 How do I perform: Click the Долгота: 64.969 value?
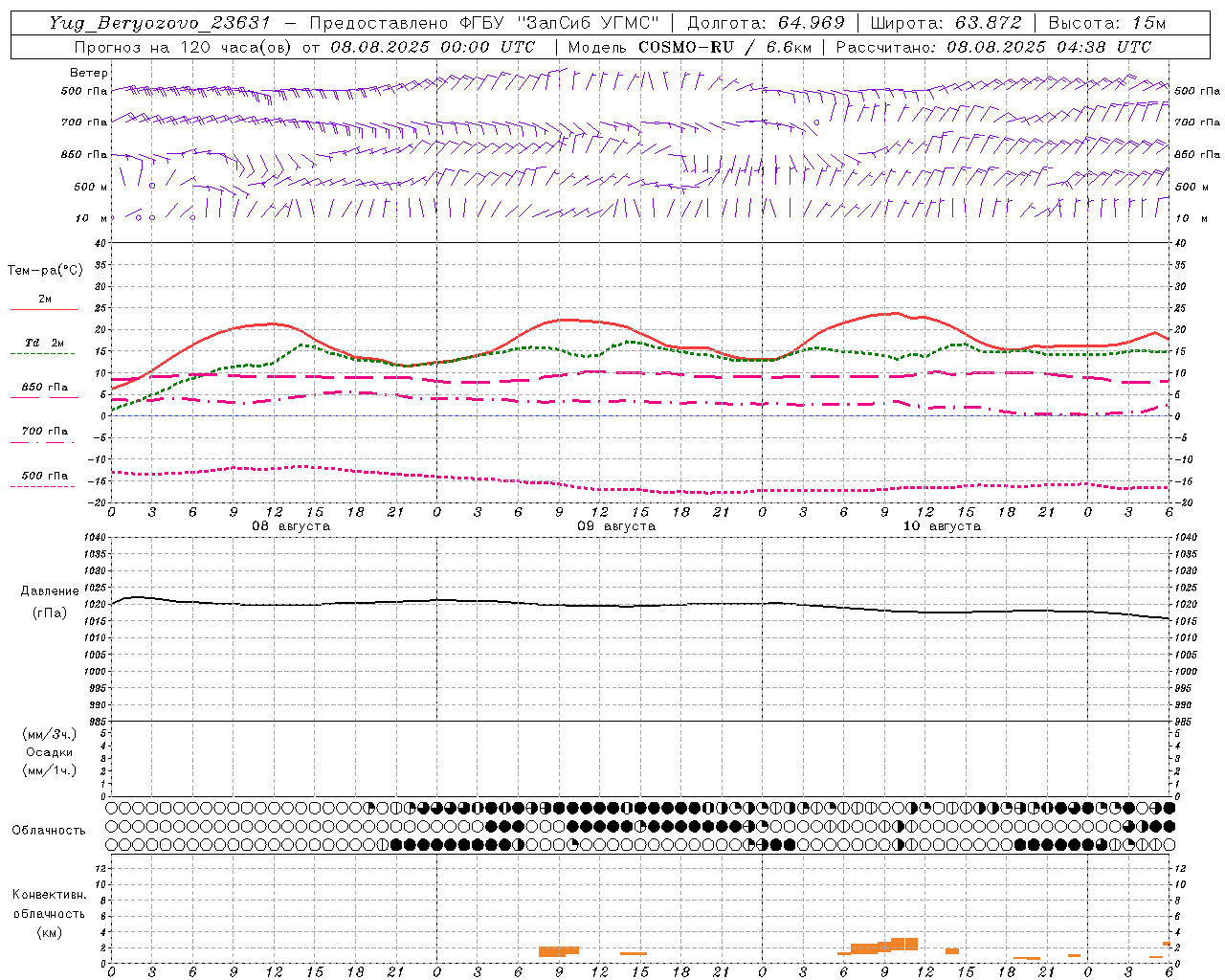pyautogui.click(x=766, y=23)
